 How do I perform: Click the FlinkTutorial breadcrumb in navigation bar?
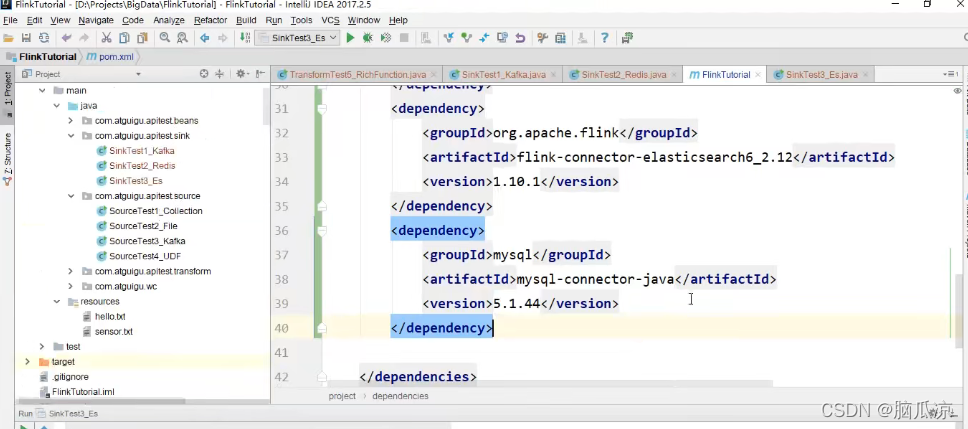coord(41,57)
